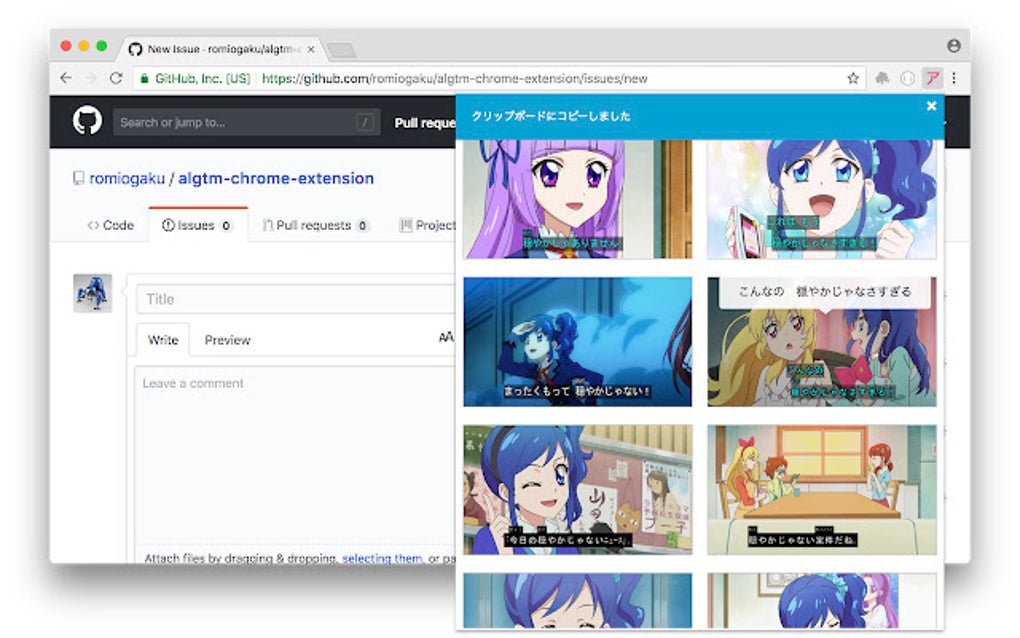Click the gray extension icon next to the star

point(882,77)
